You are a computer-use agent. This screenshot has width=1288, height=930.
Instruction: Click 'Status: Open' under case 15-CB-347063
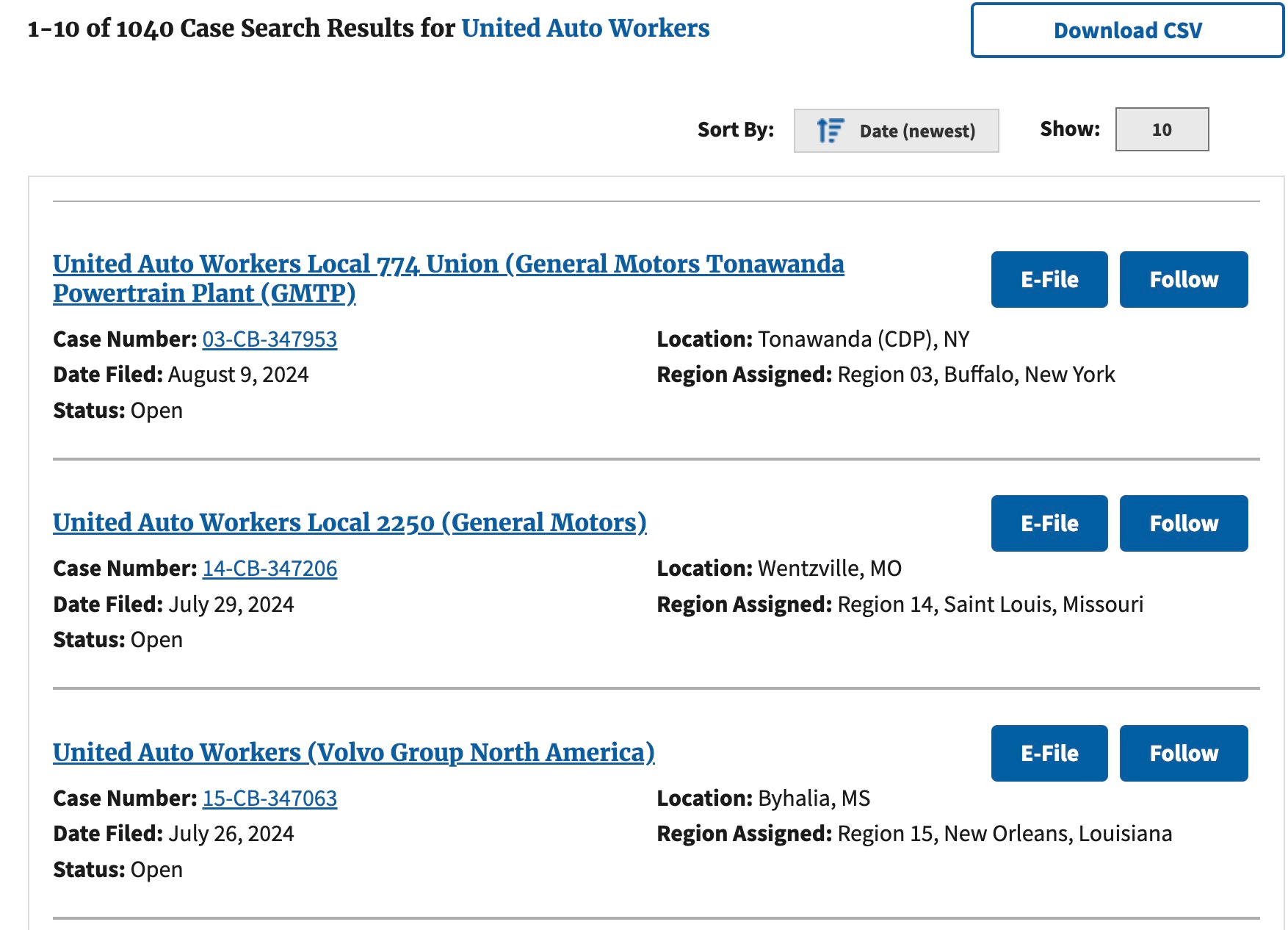click(x=117, y=870)
